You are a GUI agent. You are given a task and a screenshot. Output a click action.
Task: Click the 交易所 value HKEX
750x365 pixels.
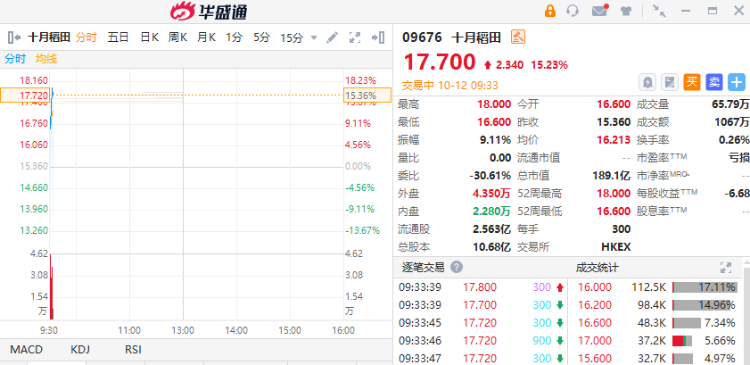click(x=616, y=247)
